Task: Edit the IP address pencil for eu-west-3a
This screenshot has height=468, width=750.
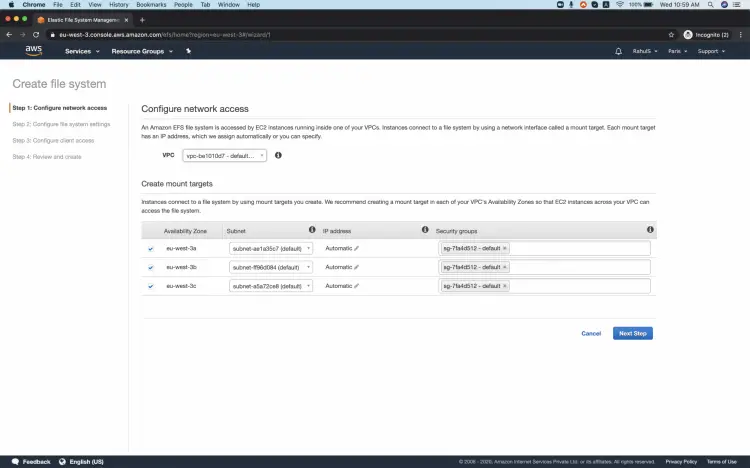Action: [x=356, y=248]
